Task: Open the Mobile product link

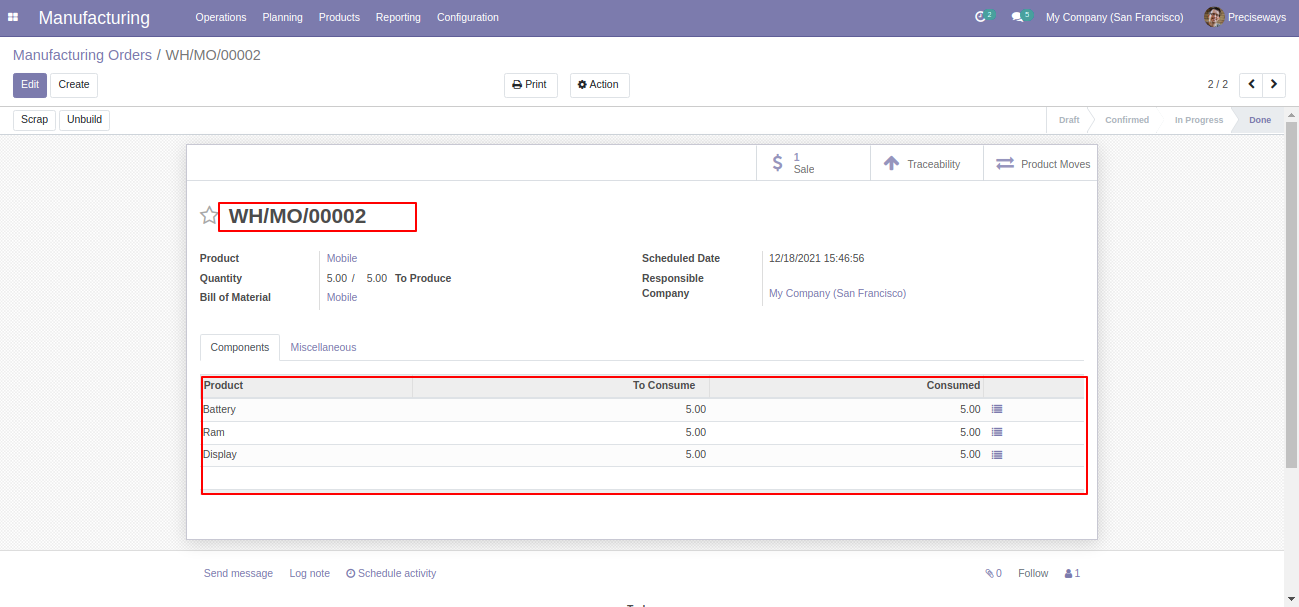Action: tap(342, 258)
